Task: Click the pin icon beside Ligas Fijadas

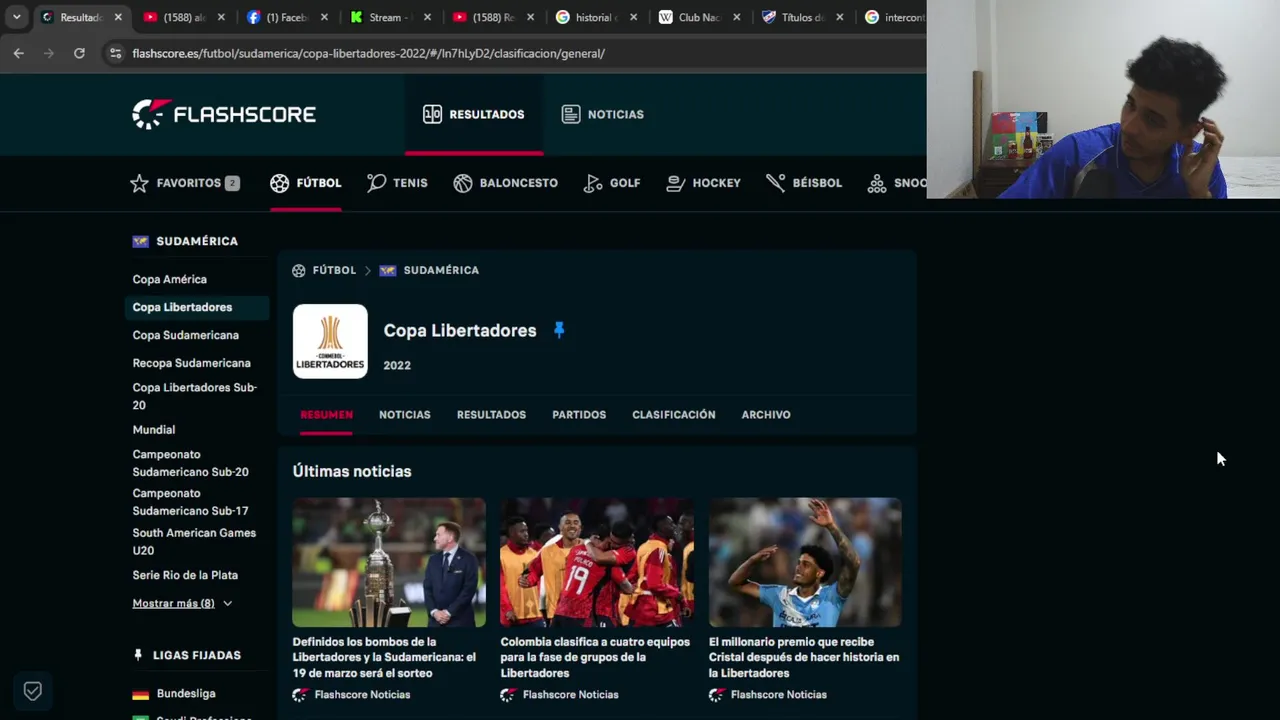Action: coord(138,655)
